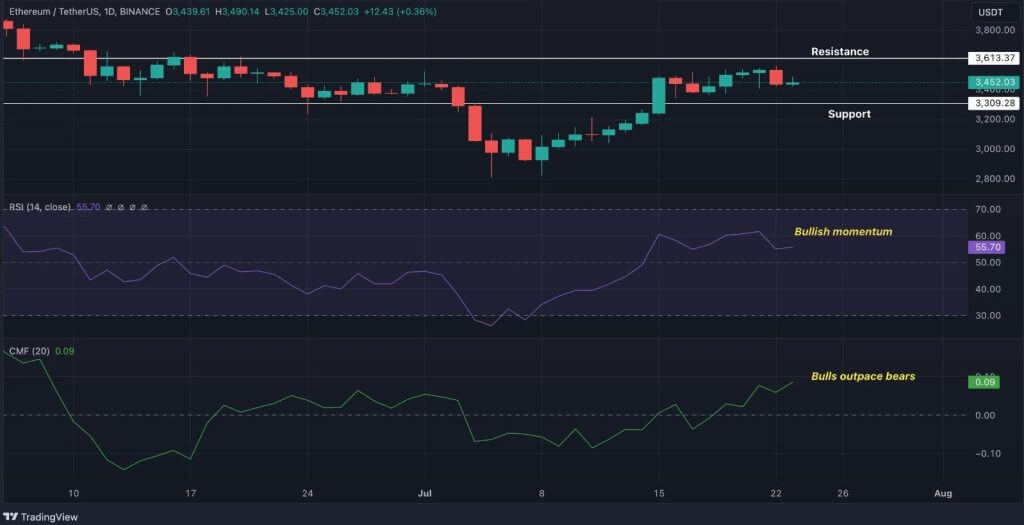
Task: Click the 17 date axis label
Action: 191,494
